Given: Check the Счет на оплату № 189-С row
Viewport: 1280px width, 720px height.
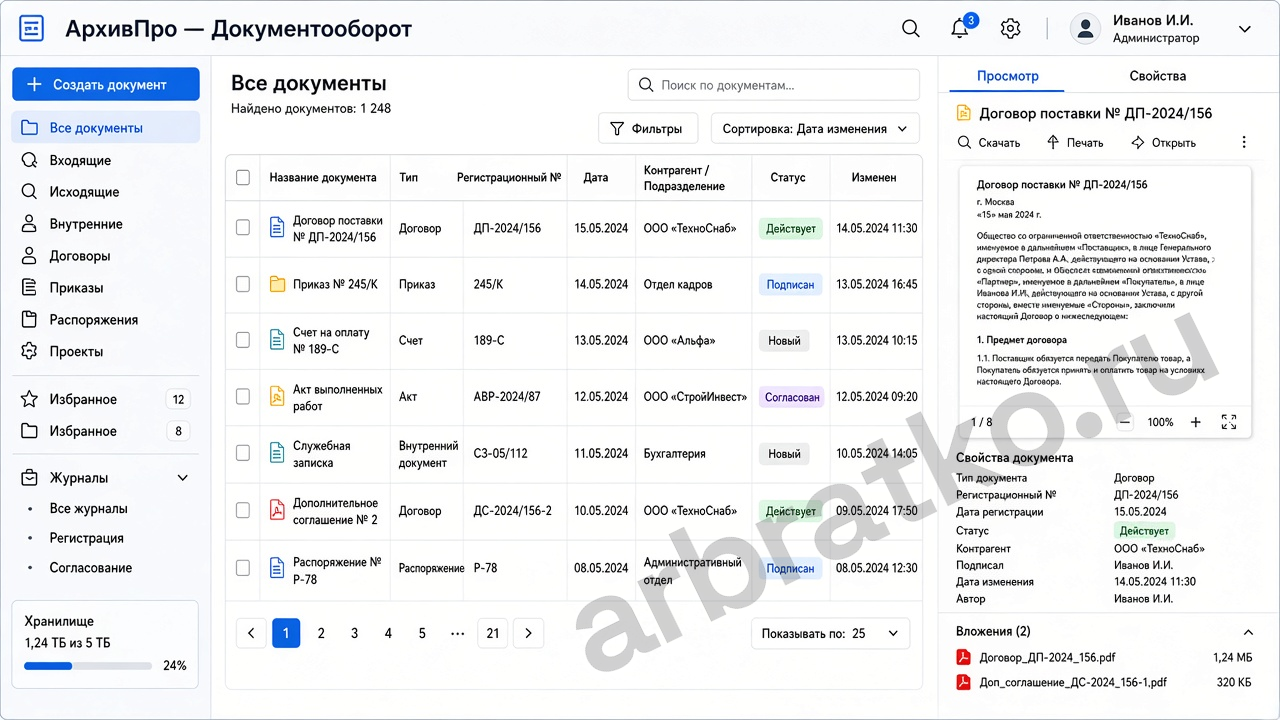Looking at the screenshot, I should point(243,340).
